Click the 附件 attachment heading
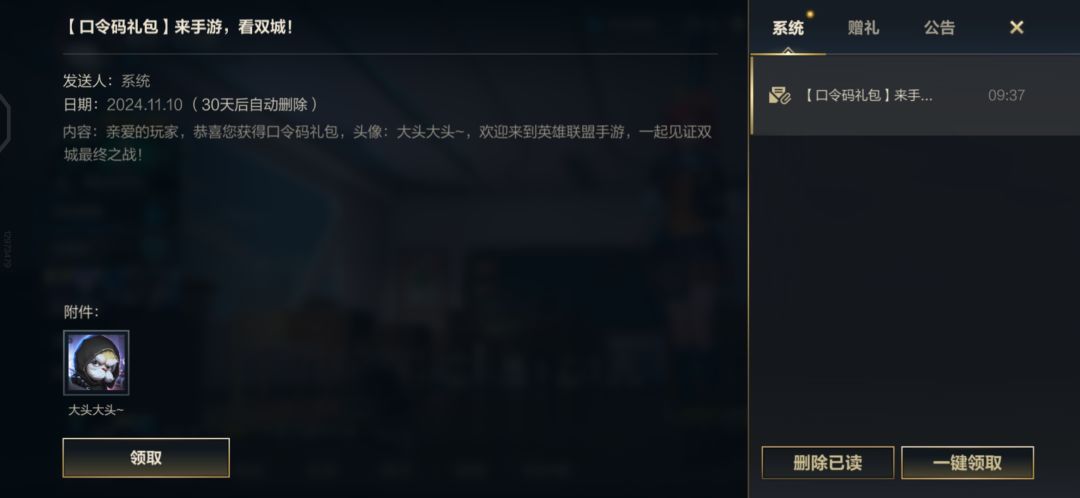 (x=81, y=312)
